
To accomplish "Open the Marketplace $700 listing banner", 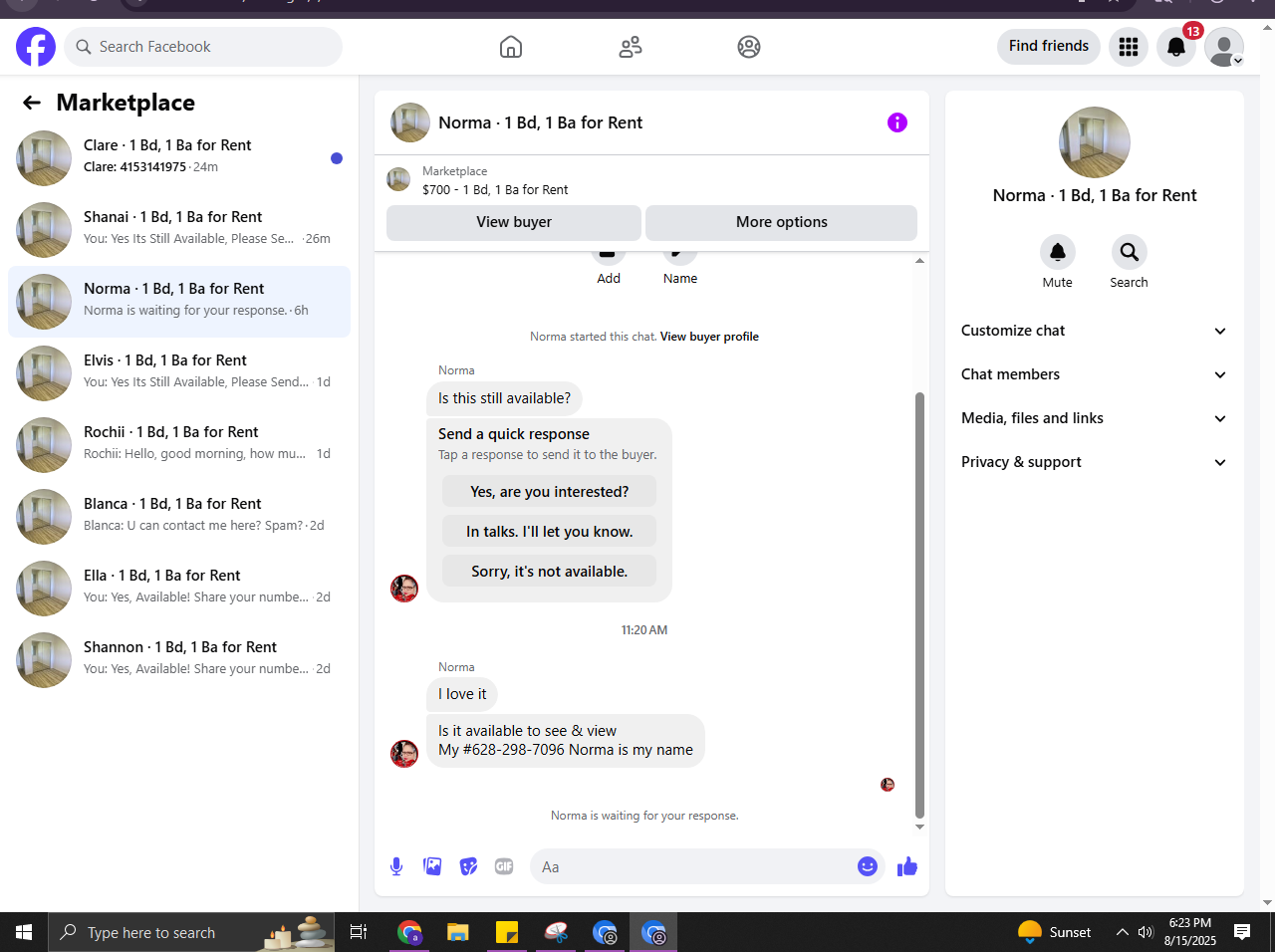I will point(651,180).
